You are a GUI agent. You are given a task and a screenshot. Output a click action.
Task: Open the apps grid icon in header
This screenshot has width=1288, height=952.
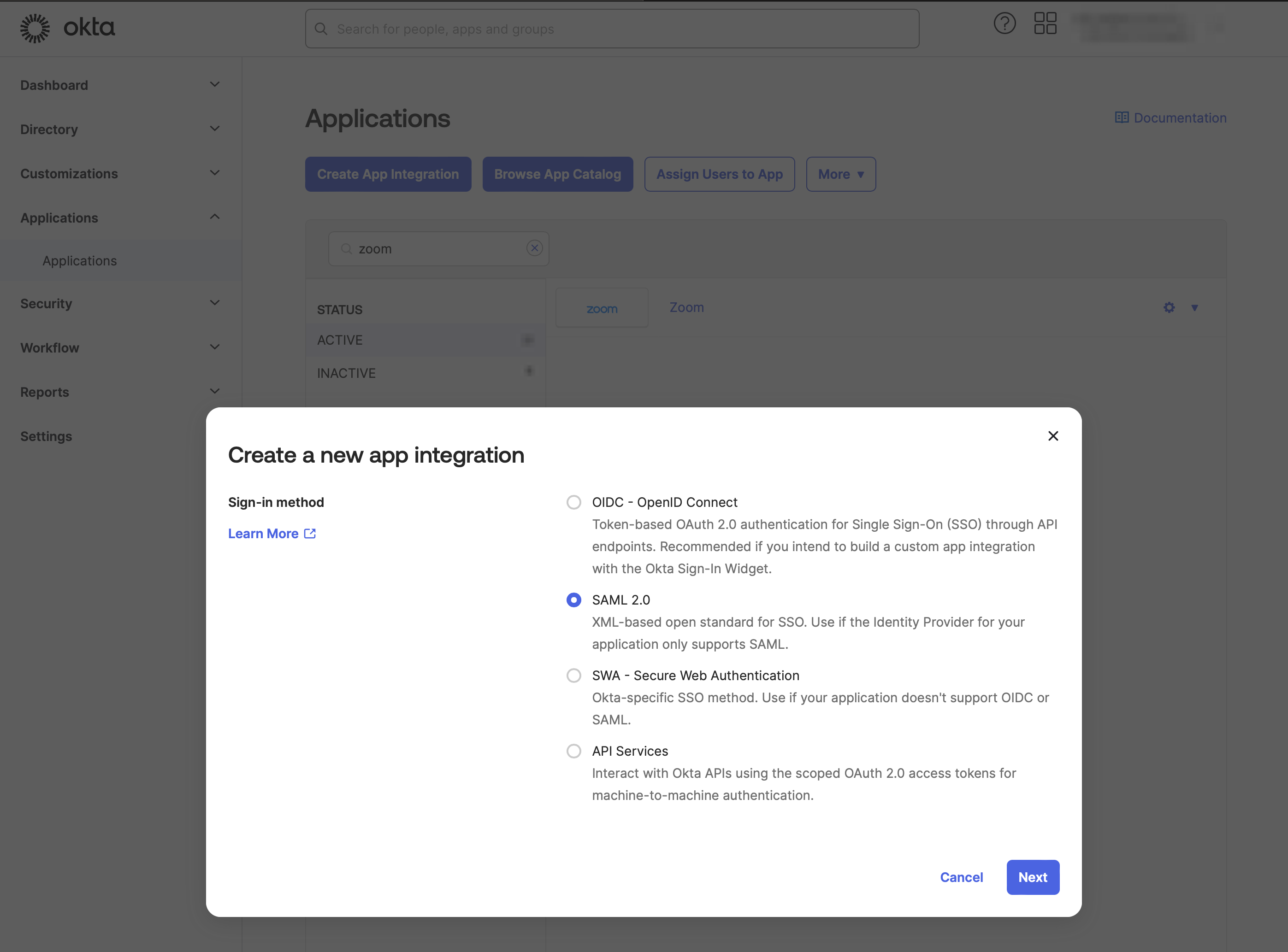1045,24
